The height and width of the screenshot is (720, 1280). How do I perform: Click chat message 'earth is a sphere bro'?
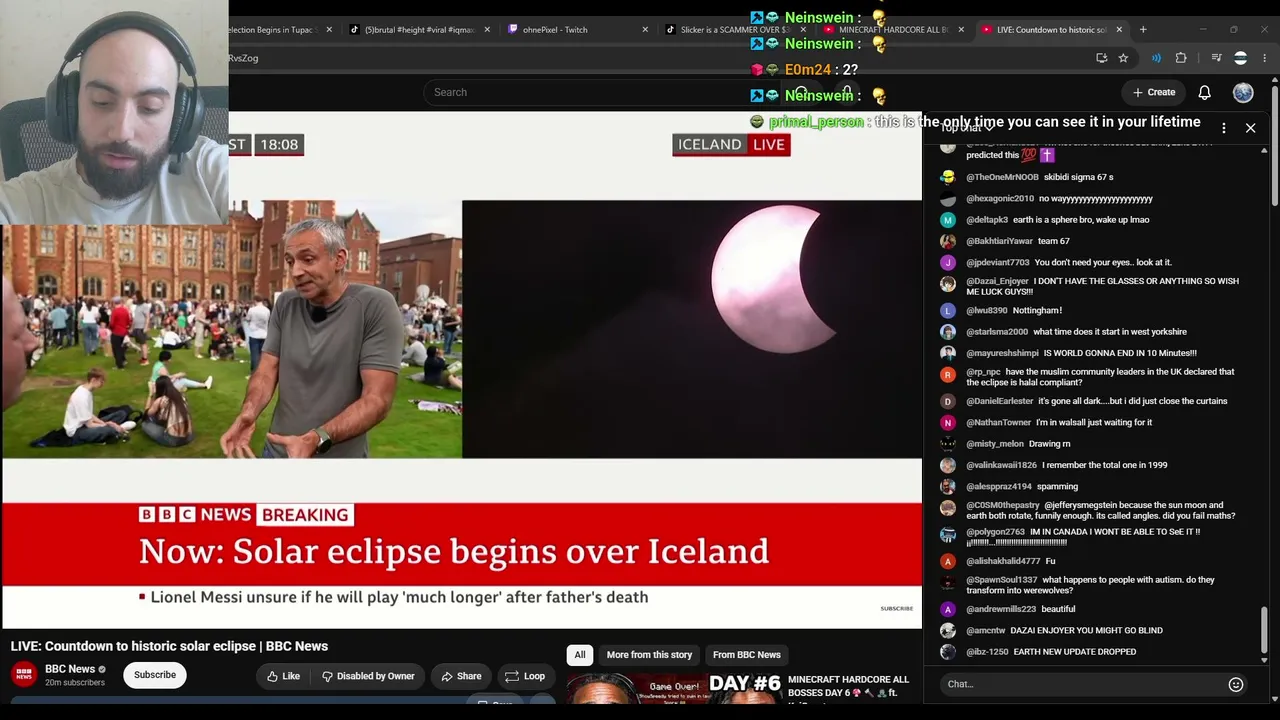(x=1081, y=220)
